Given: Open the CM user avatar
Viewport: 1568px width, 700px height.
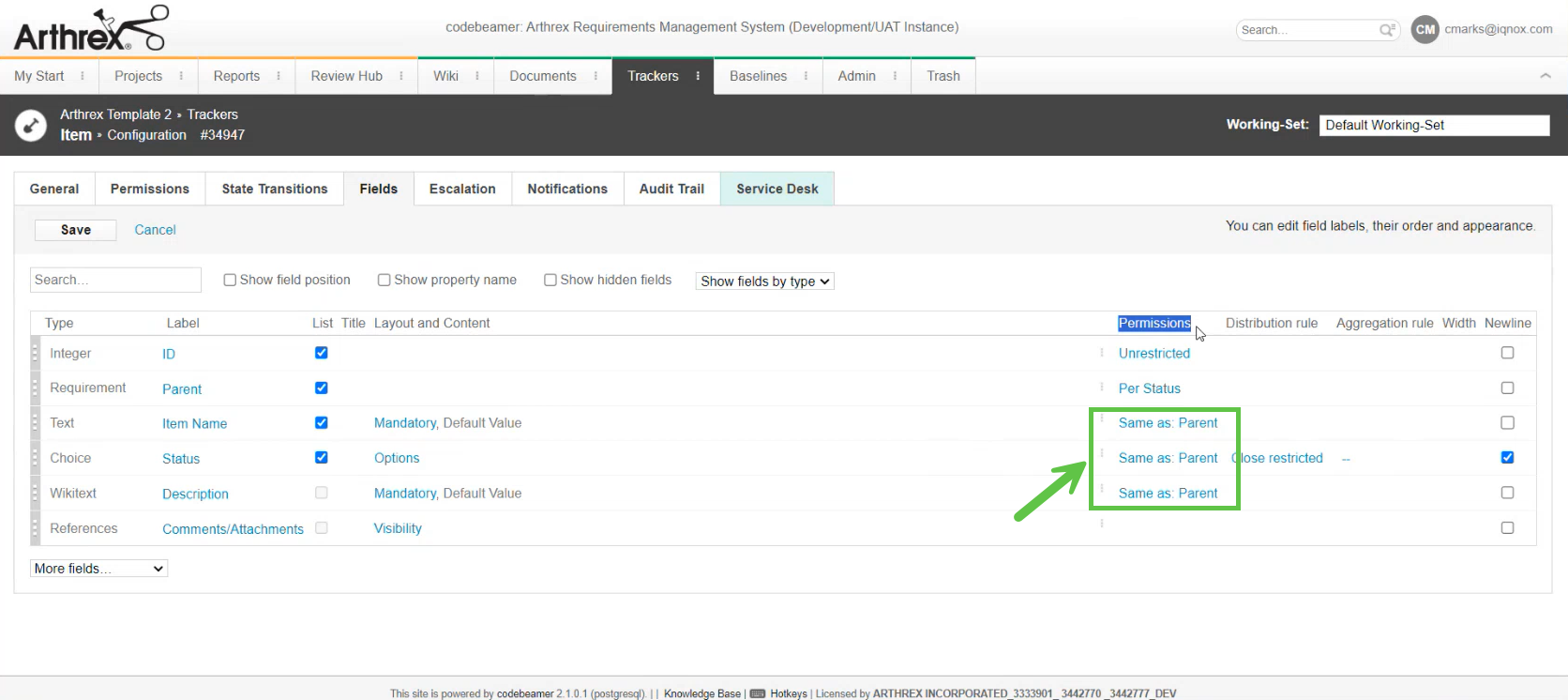Looking at the screenshot, I should (1425, 30).
